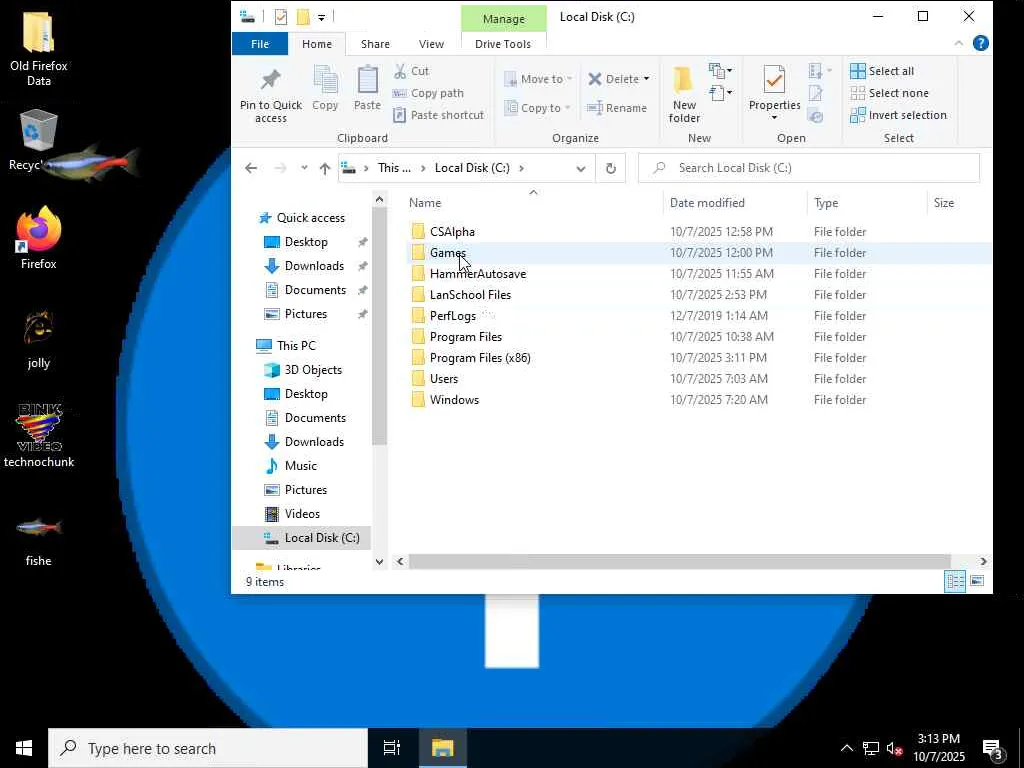Screen dimensions: 1024x768
Task: Click the Properties checkmark icon
Action: [x=774, y=80]
